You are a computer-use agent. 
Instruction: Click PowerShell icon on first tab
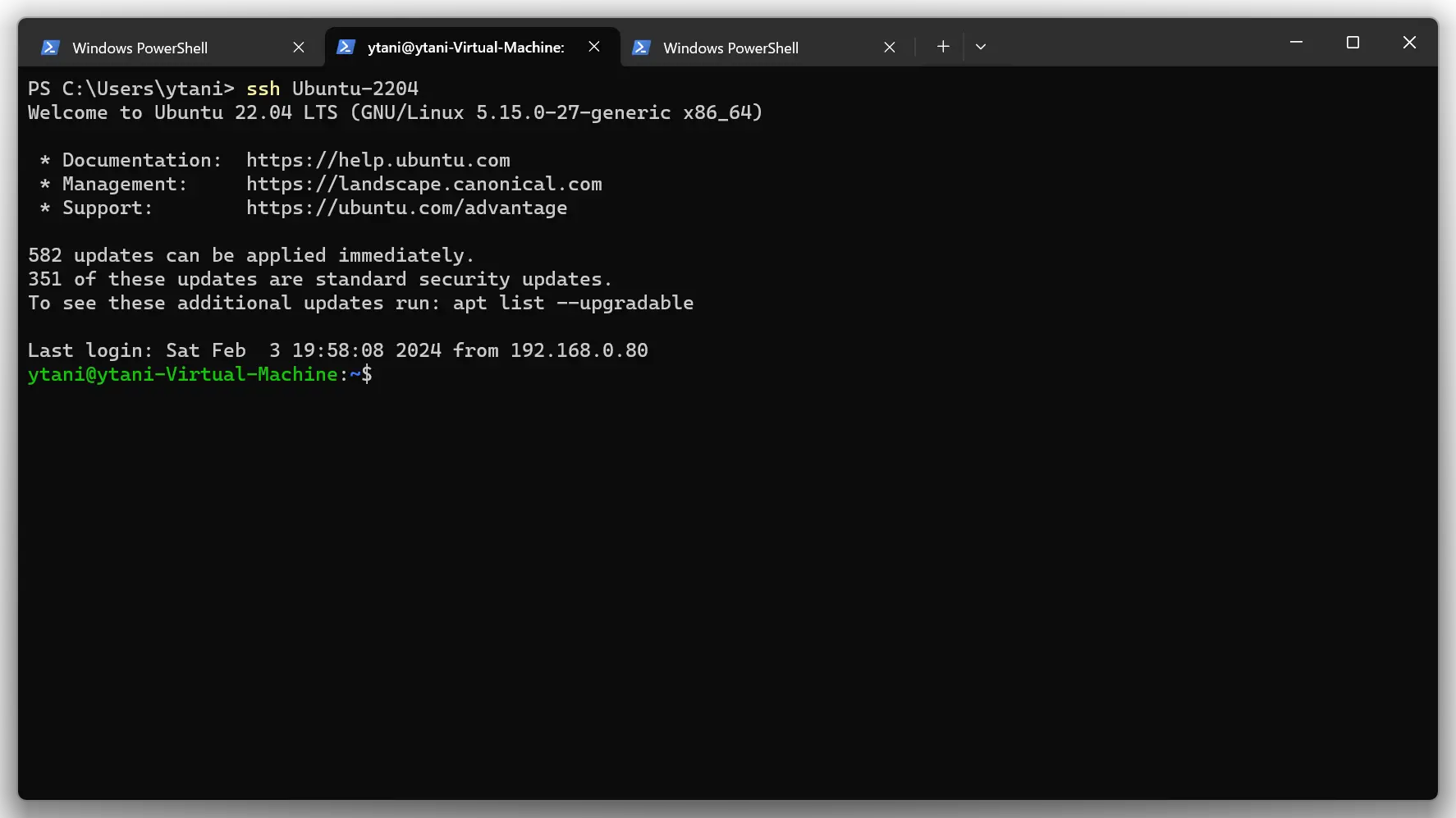(50, 48)
